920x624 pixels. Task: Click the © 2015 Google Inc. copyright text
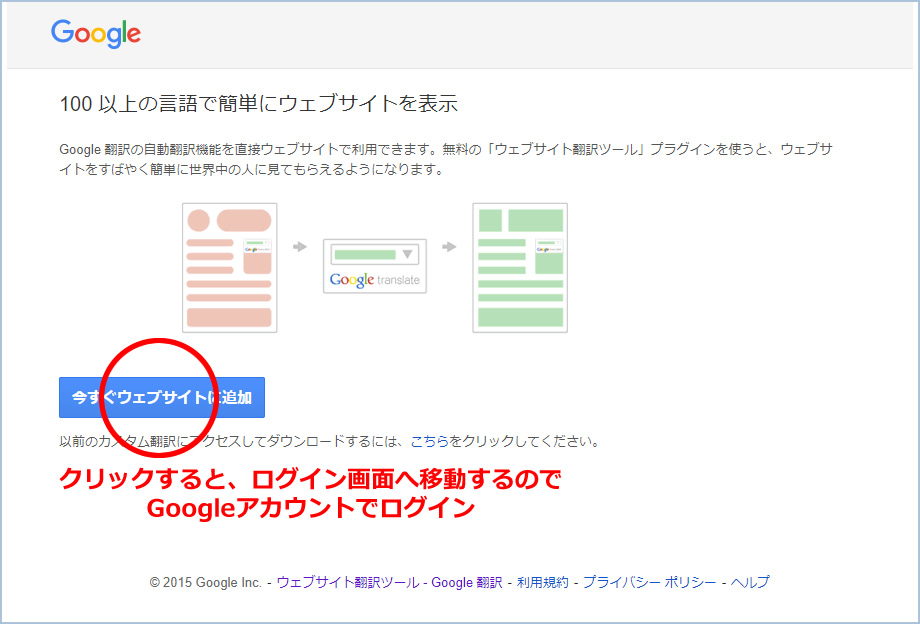coord(205,582)
